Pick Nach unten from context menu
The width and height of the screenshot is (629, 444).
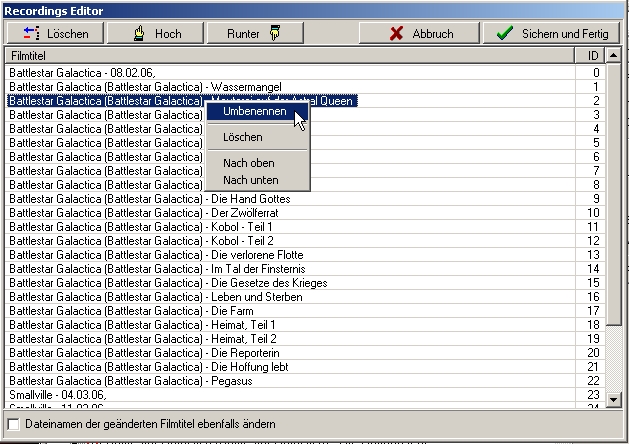coord(250,180)
